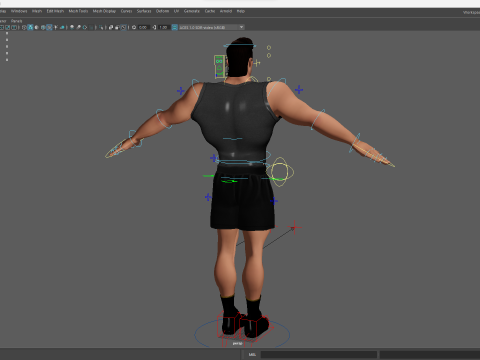This screenshot has height=360, width=480.
Task: Open the Cache menu
Action: (x=210, y=11)
